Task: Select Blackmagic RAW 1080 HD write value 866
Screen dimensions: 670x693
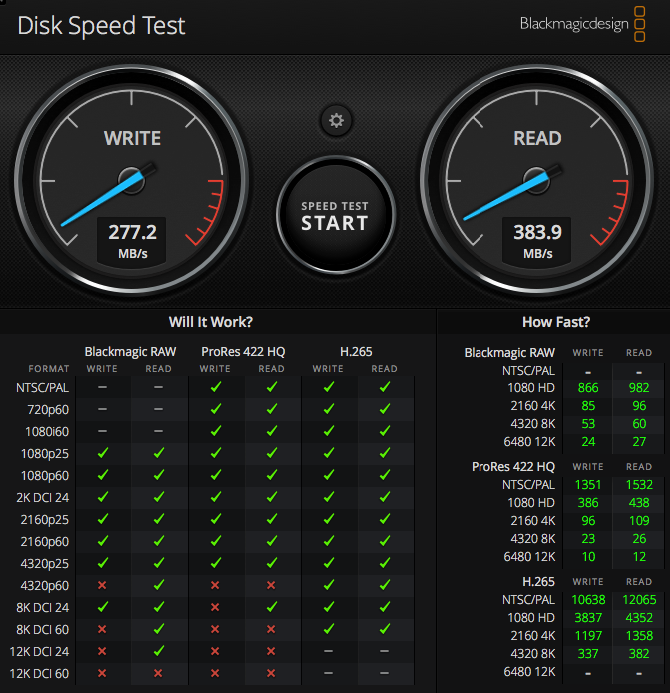Action: (588, 388)
